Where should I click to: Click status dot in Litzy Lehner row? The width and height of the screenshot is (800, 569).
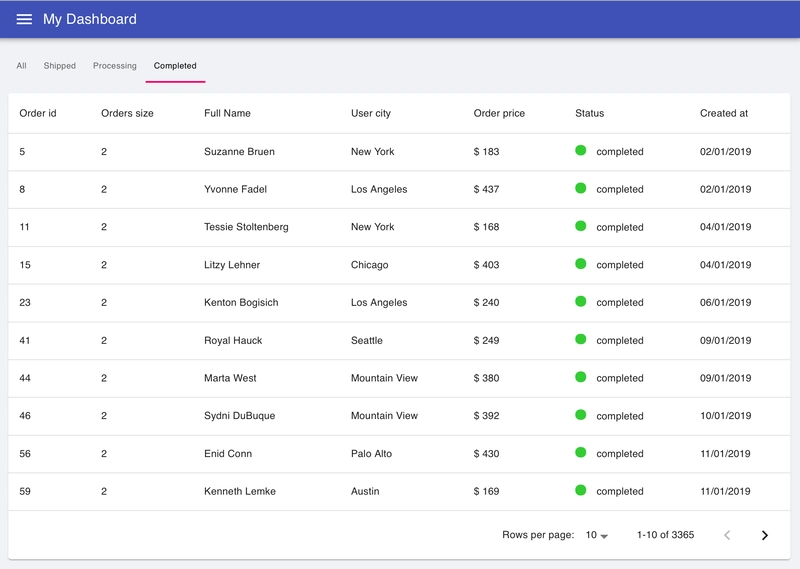[x=581, y=264]
